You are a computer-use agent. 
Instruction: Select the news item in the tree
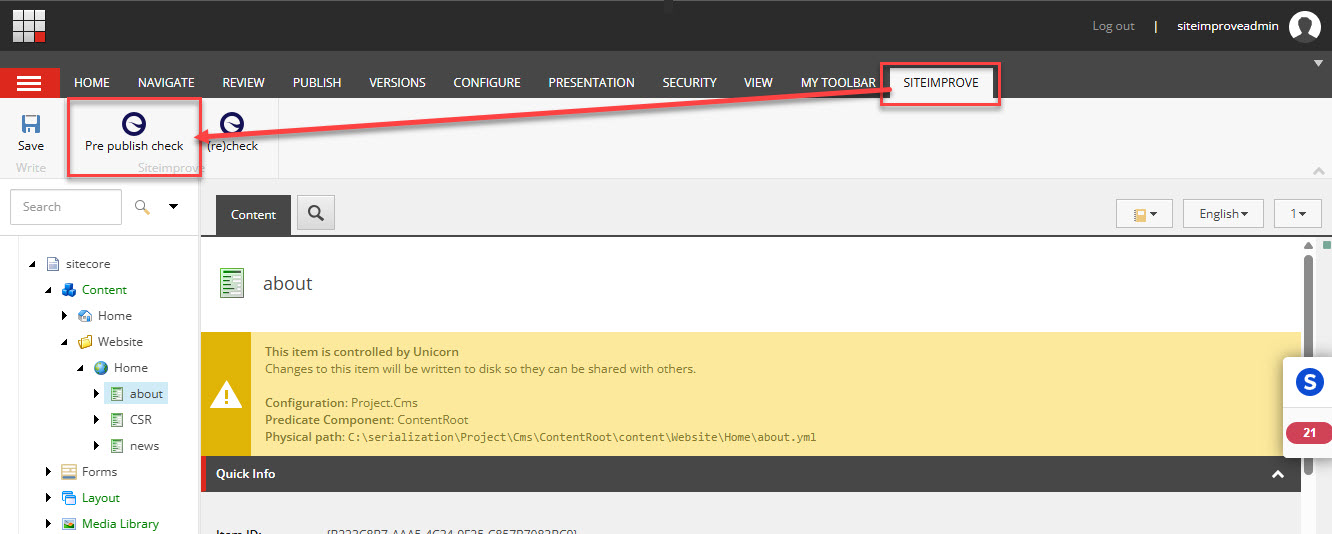[x=144, y=446]
